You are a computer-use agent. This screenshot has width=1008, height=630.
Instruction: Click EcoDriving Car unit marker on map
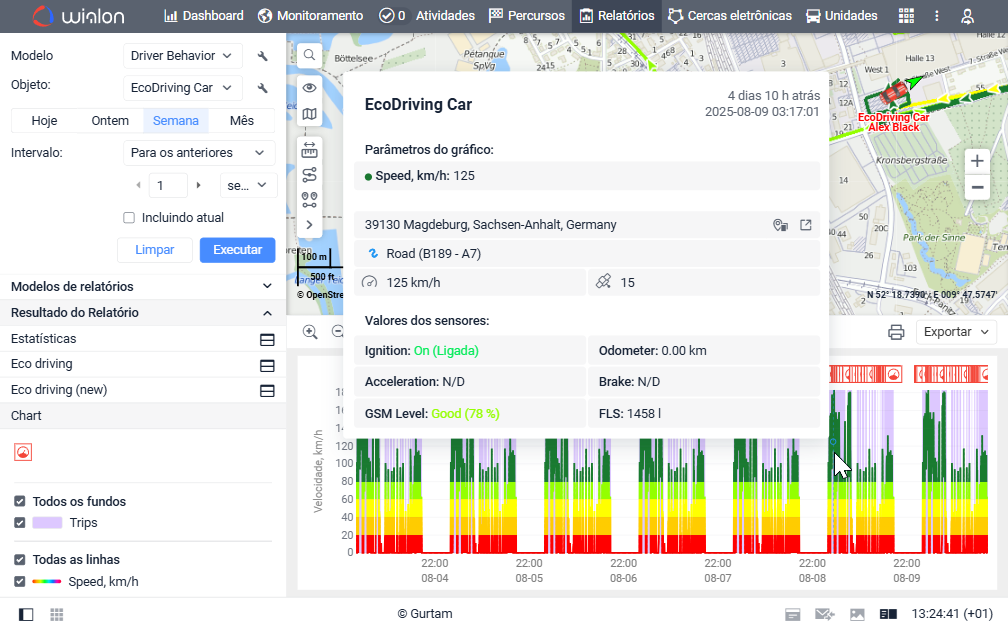point(893,94)
